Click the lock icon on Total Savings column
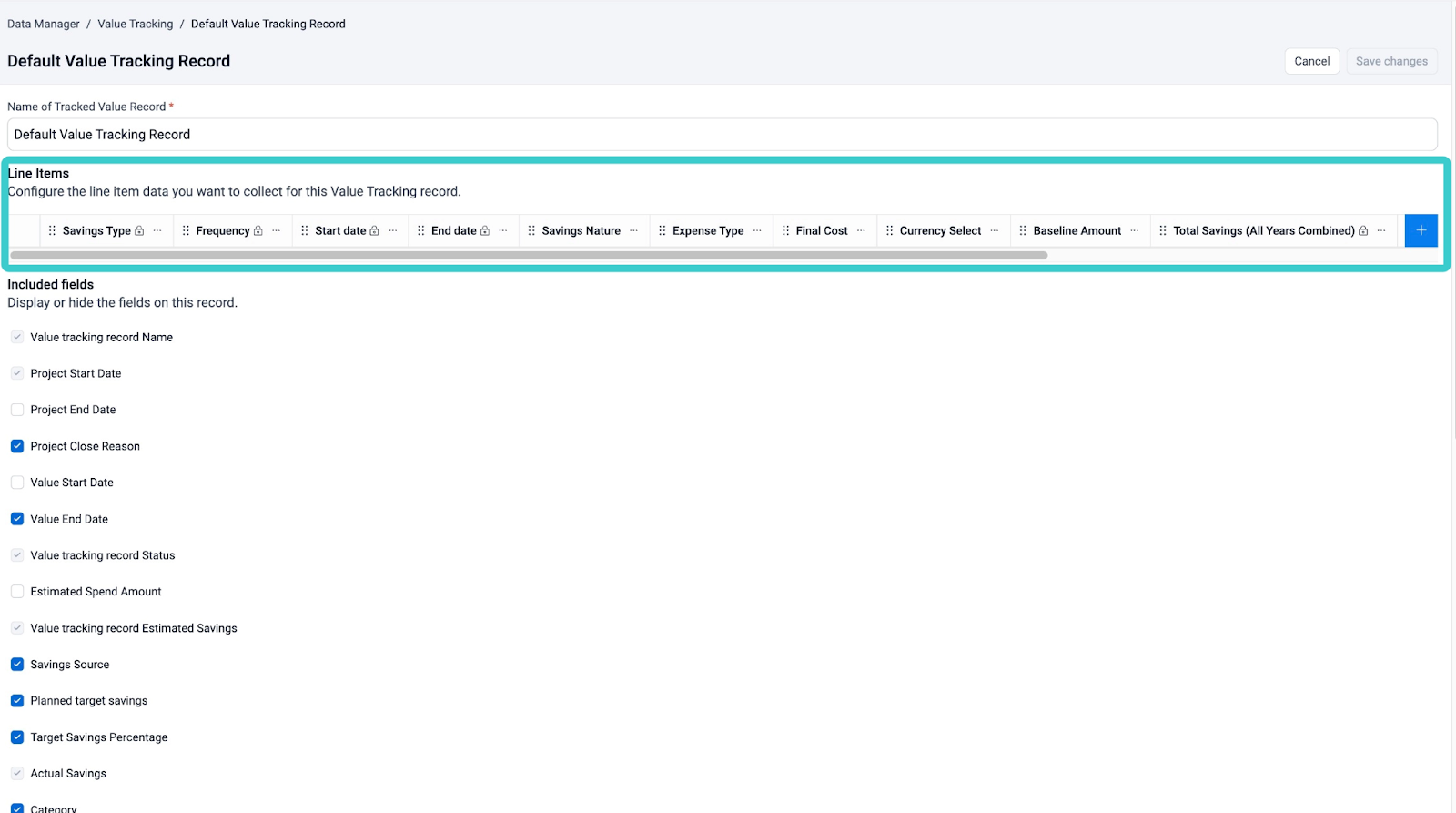Image resolution: width=1456 pixels, height=813 pixels. (x=1363, y=231)
